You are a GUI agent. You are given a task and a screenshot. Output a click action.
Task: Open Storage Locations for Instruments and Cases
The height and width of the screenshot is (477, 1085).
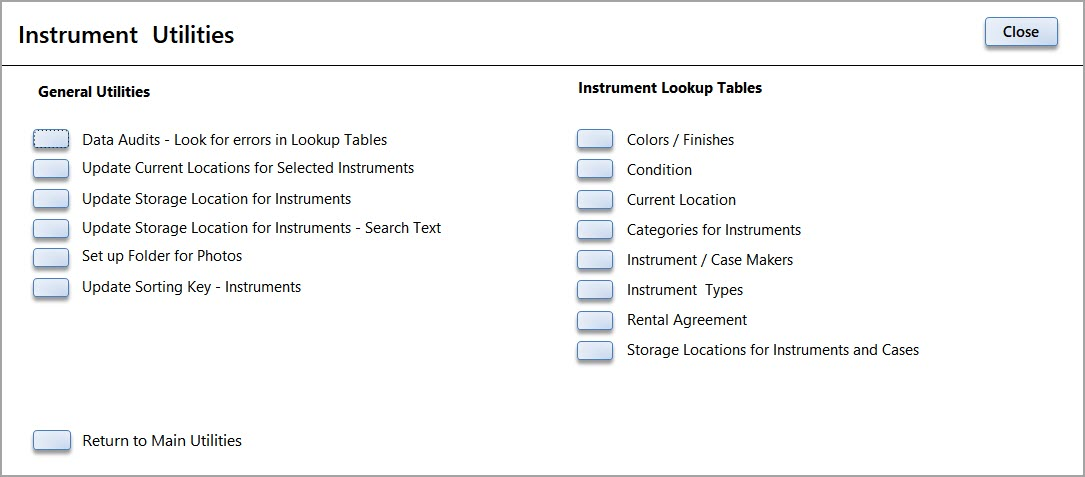(595, 350)
